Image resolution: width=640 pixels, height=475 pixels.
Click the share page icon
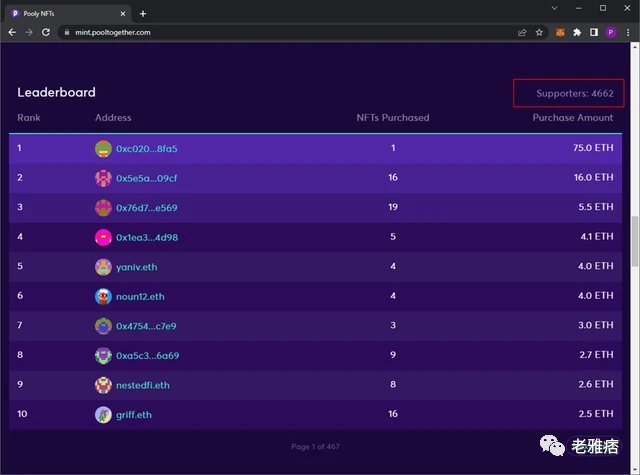522,32
